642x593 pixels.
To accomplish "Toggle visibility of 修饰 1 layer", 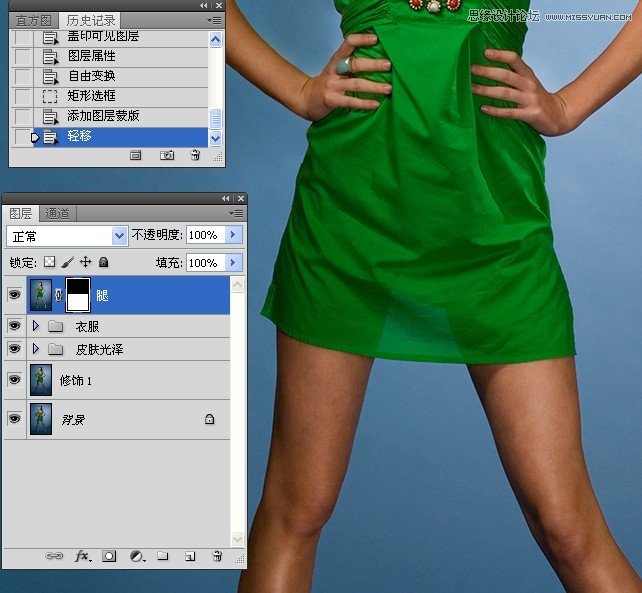I will coord(14,380).
